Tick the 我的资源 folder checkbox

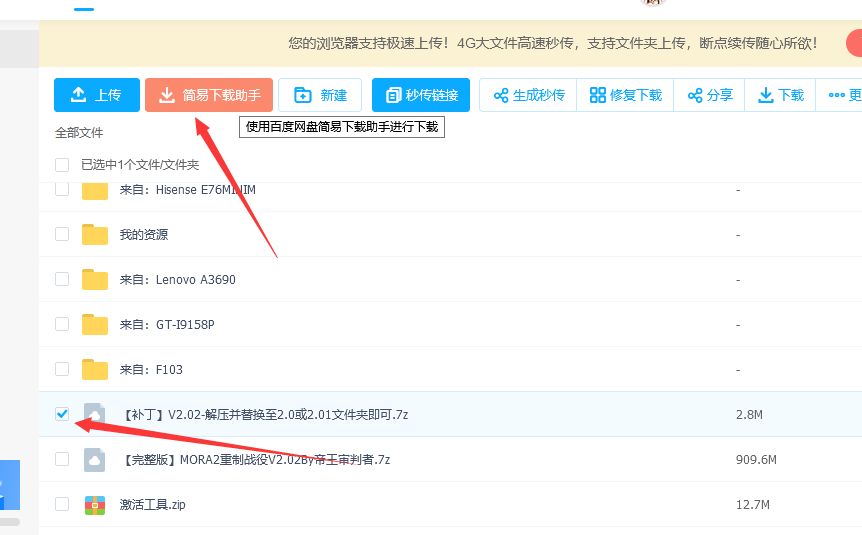(x=62, y=234)
